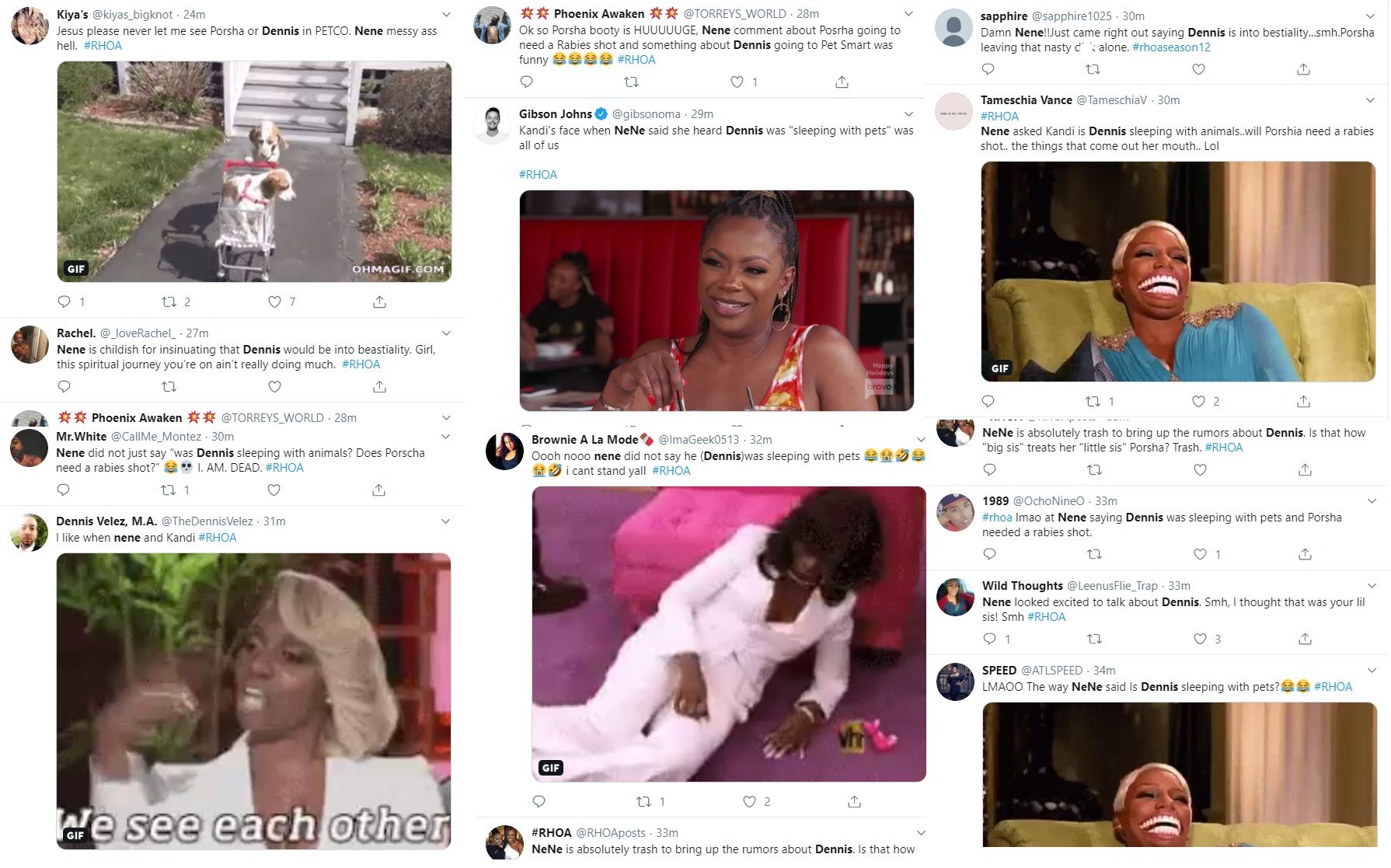Share Mr.White's rabies shot tweet

click(378, 490)
